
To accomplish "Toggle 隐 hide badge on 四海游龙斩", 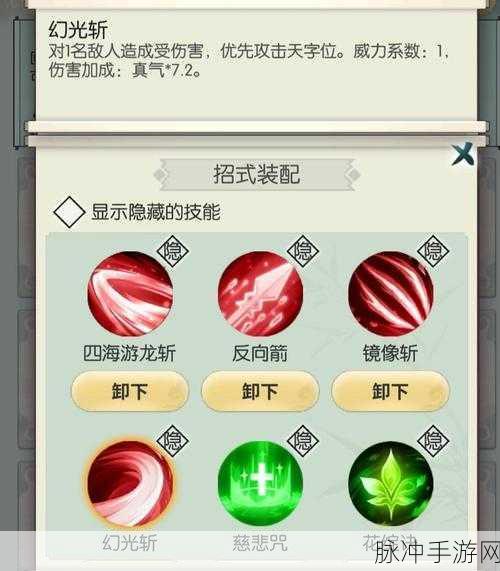I will (173, 251).
